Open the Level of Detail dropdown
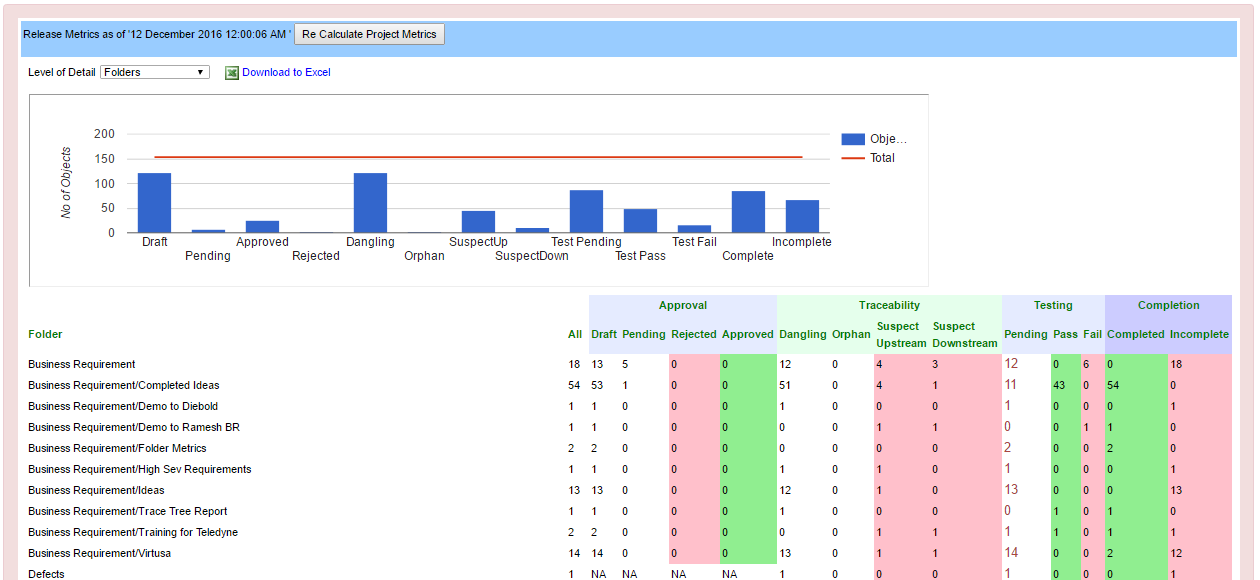The image size is (1260, 580). click(x=155, y=72)
